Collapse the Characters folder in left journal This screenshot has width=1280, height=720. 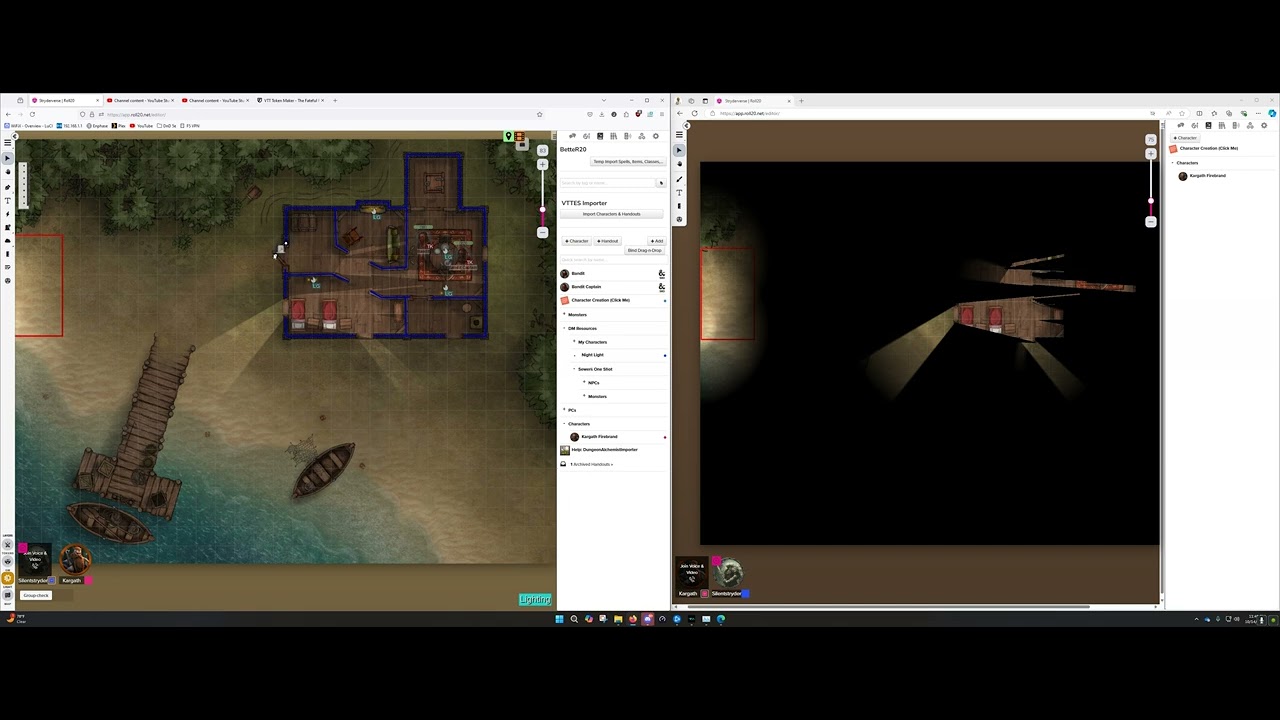click(578, 424)
